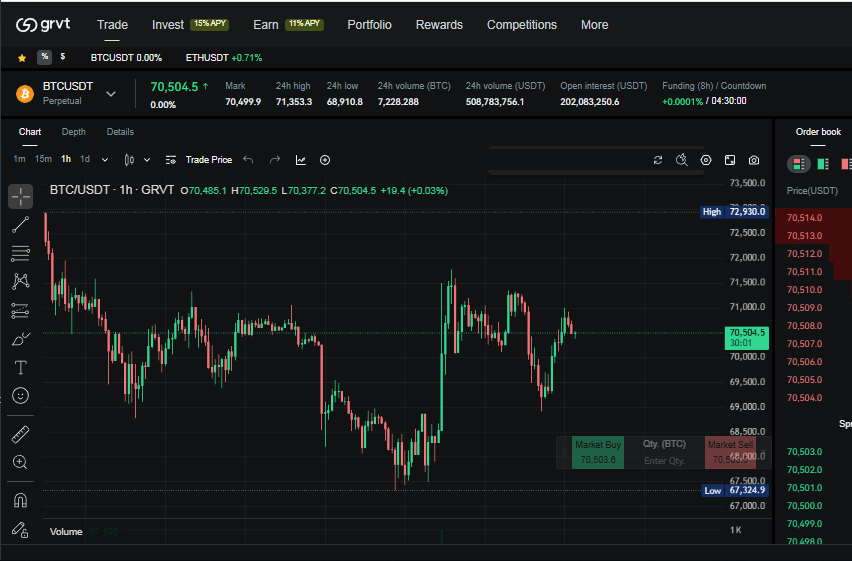Click the favorites star icon
Image resolution: width=852 pixels, height=561 pixels.
coord(22,58)
